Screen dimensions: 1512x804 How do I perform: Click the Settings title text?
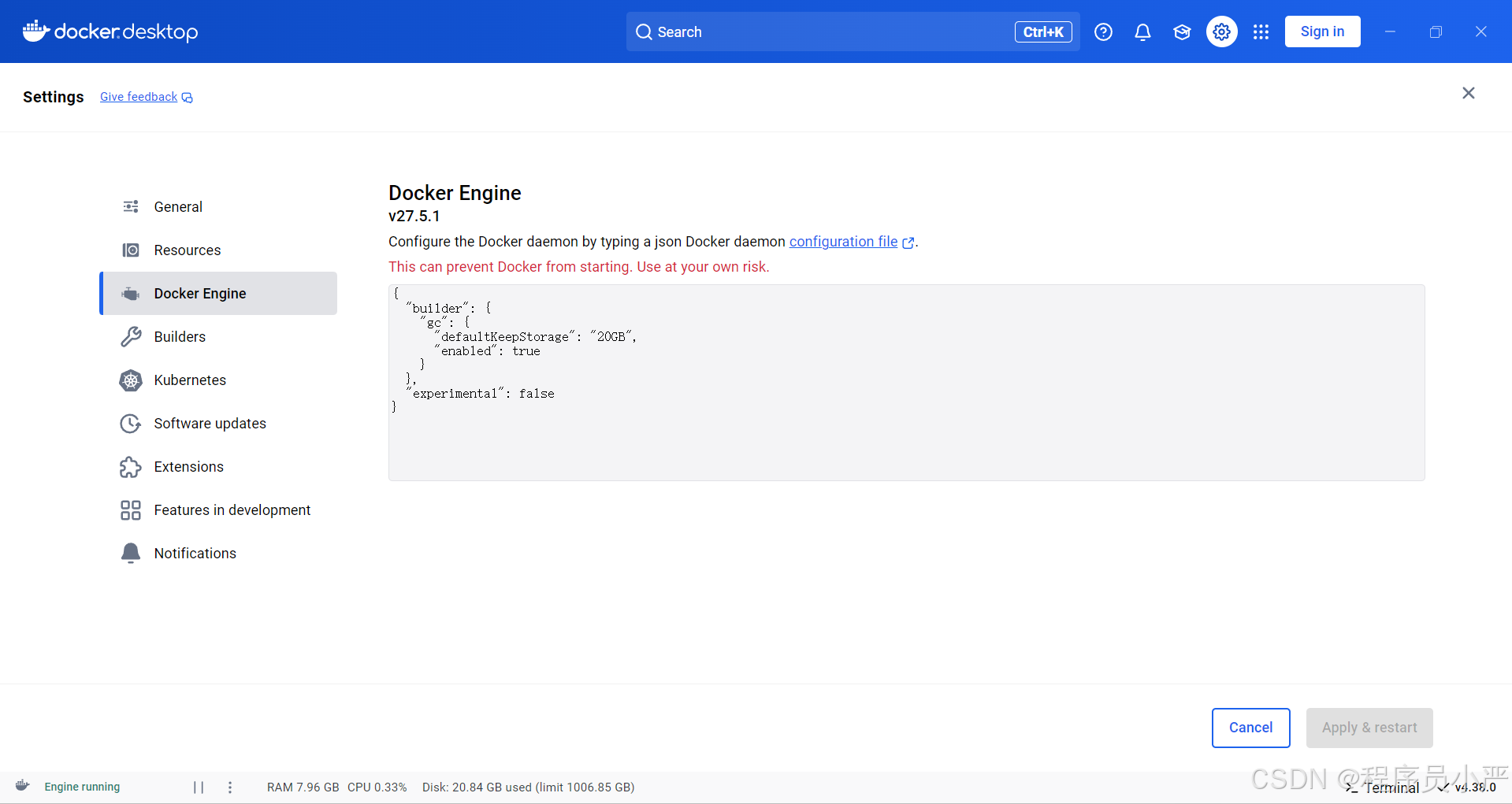[x=54, y=97]
